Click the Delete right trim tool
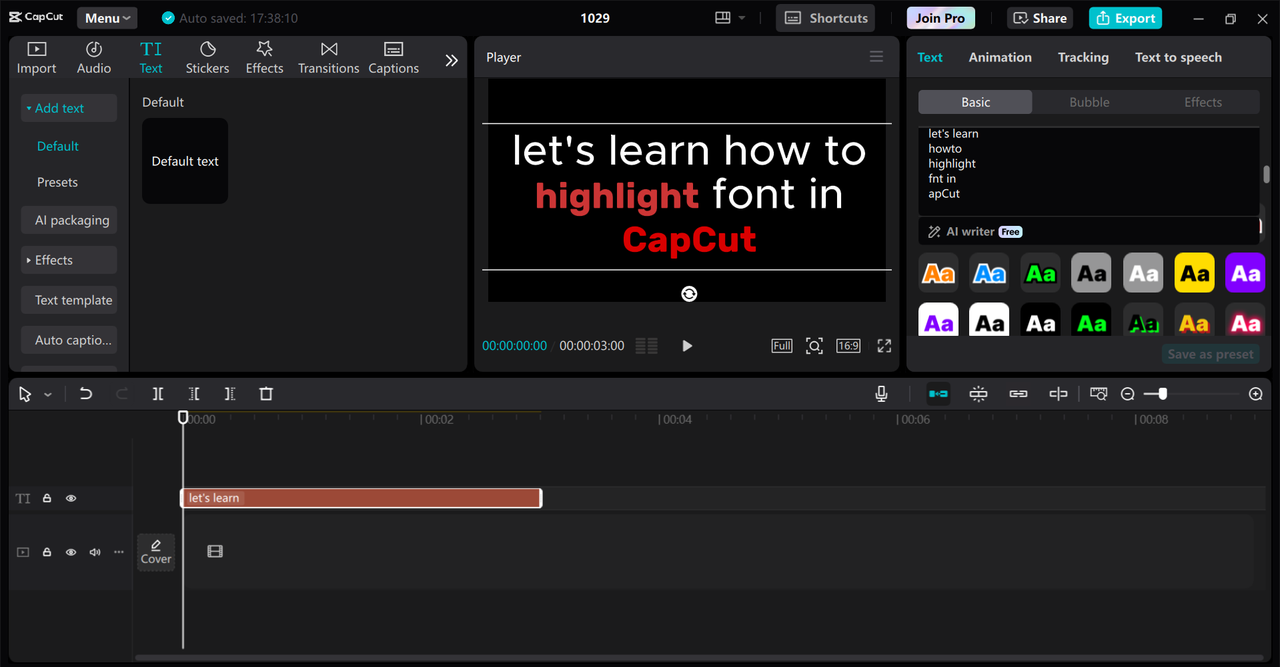1280x667 pixels. (x=230, y=394)
